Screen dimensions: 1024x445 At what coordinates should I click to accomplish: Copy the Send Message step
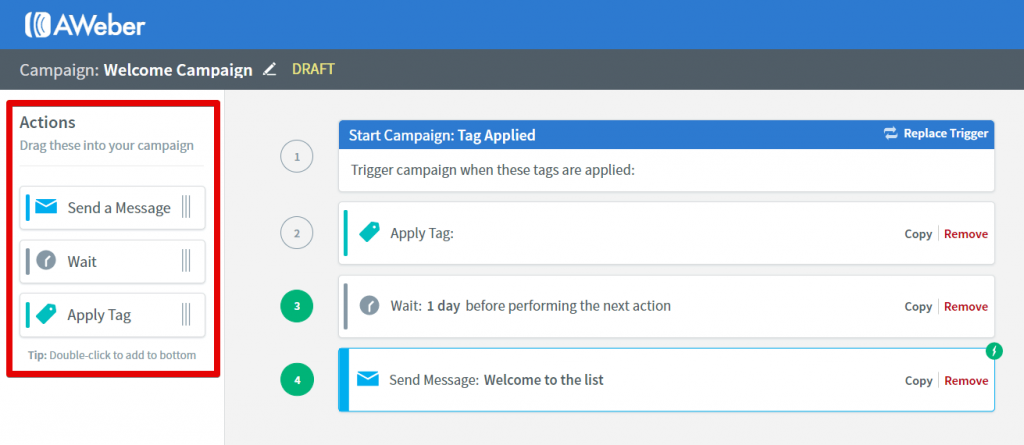click(918, 380)
